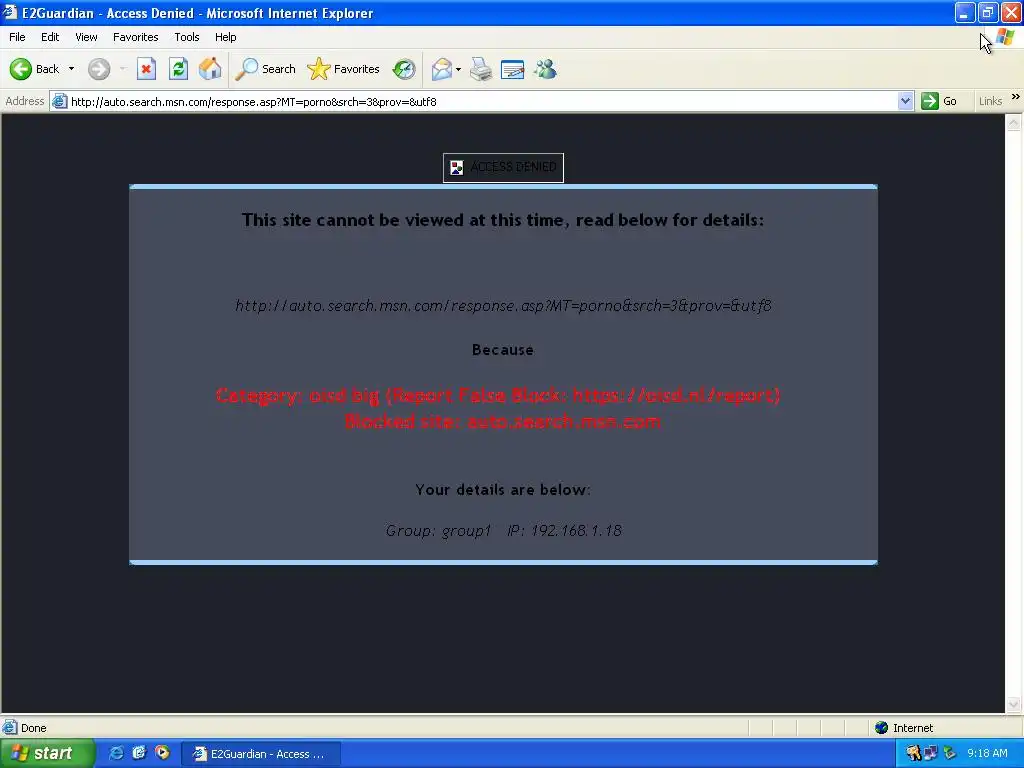Image resolution: width=1024 pixels, height=768 pixels.
Task: Close the Internet Explorer window
Action: 1011,12
